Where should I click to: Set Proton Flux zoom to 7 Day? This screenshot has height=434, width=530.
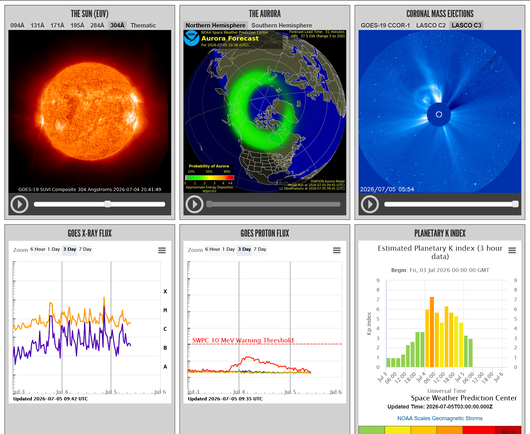pyautogui.click(x=260, y=249)
